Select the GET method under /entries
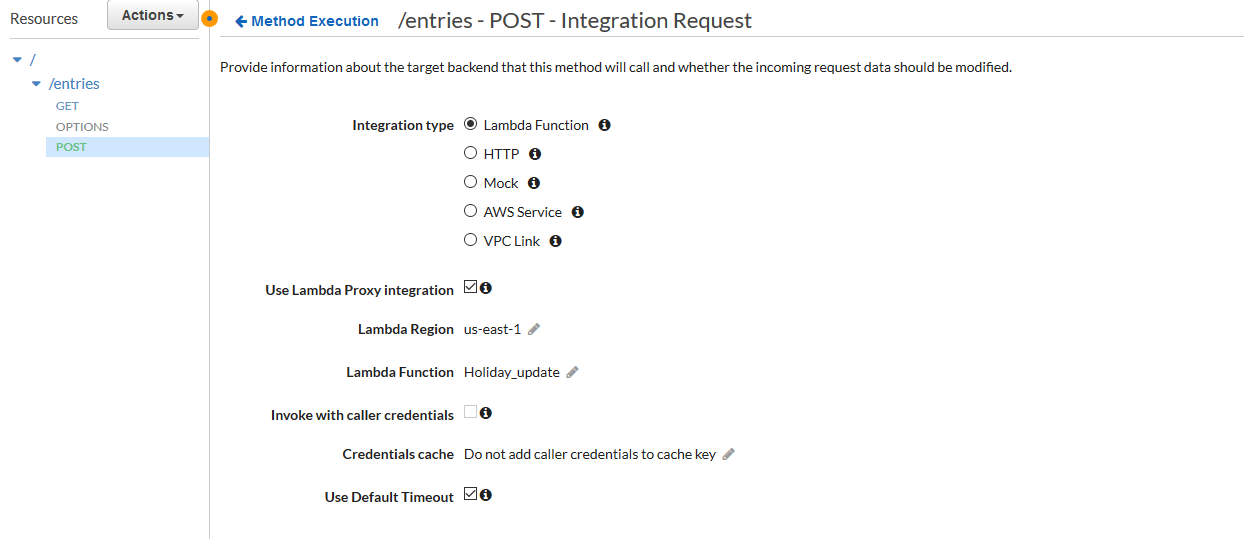Screen dimensions: 1244x539 pyautogui.click(x=67, y=106)
